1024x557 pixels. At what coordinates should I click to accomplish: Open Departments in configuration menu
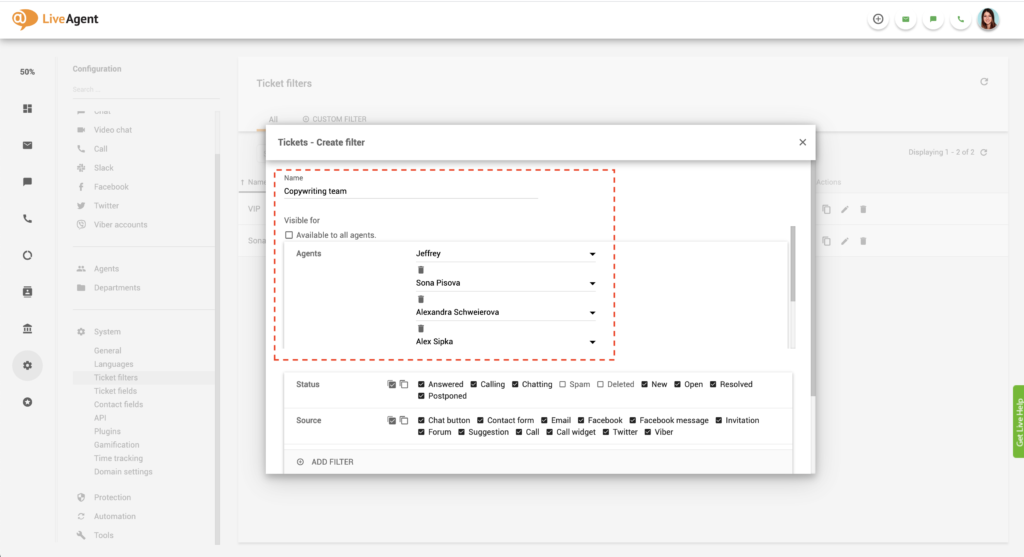[x=116, y=288]
